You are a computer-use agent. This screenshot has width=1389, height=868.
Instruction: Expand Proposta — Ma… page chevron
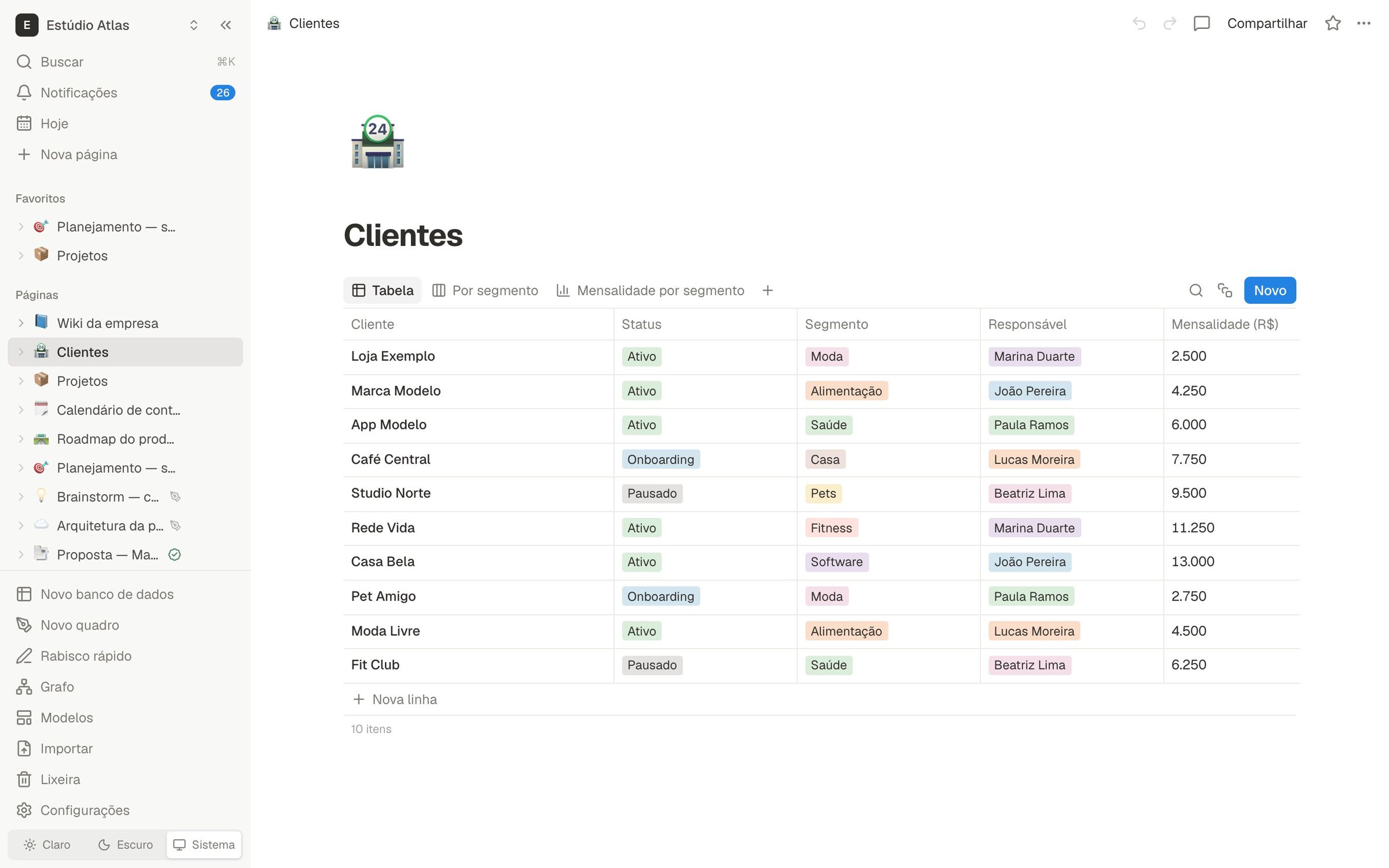pos(21,554)
